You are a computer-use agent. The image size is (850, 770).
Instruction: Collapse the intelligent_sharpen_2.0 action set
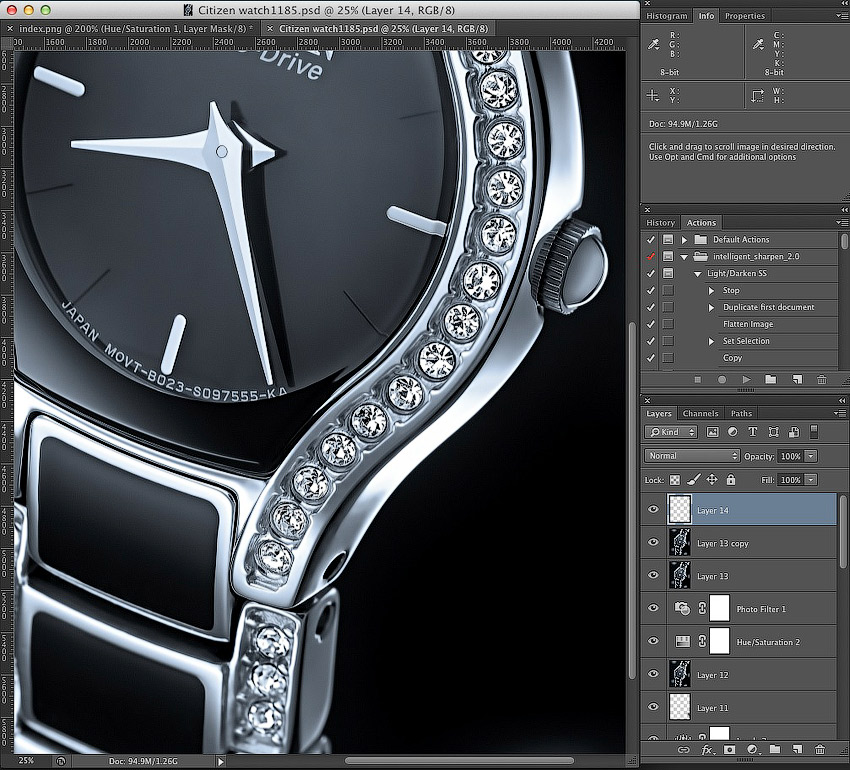(x=685, y=257)
